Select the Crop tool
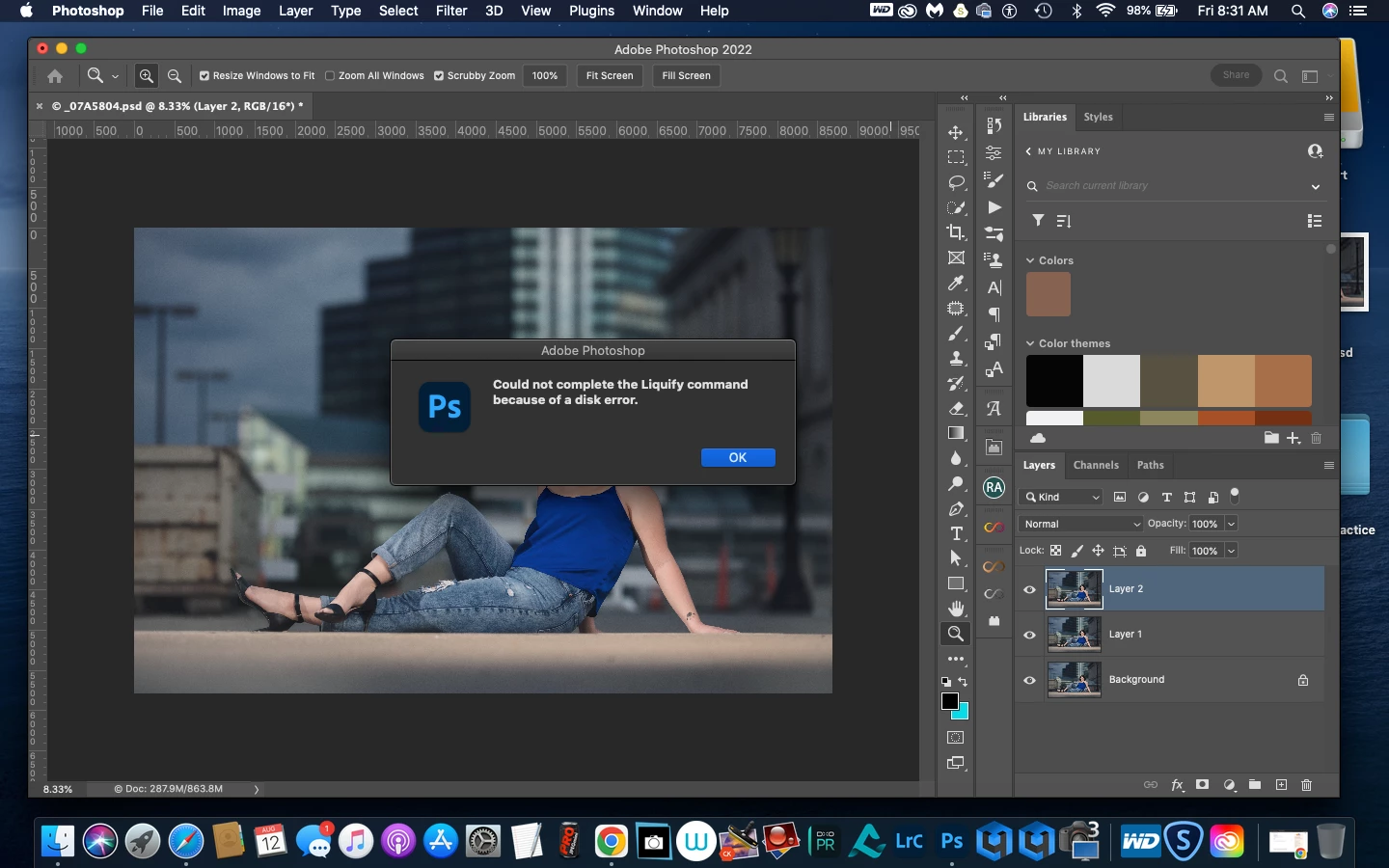Image resolution: width=1389 pixels, height=868 pixels. (x=955, y=232)
